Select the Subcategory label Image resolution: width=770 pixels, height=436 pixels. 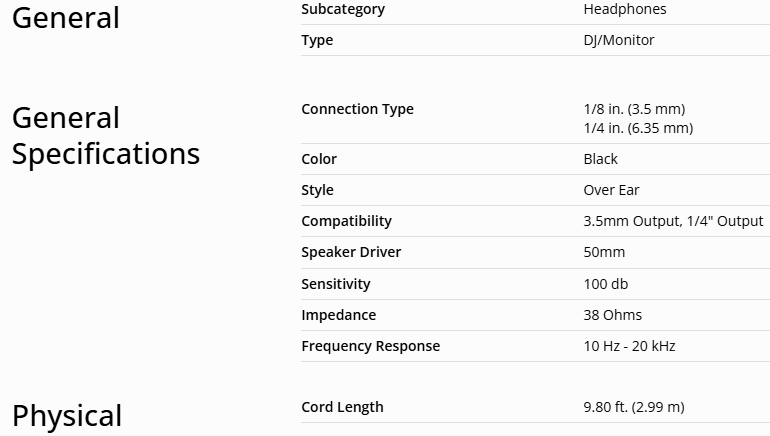[343, 9]
